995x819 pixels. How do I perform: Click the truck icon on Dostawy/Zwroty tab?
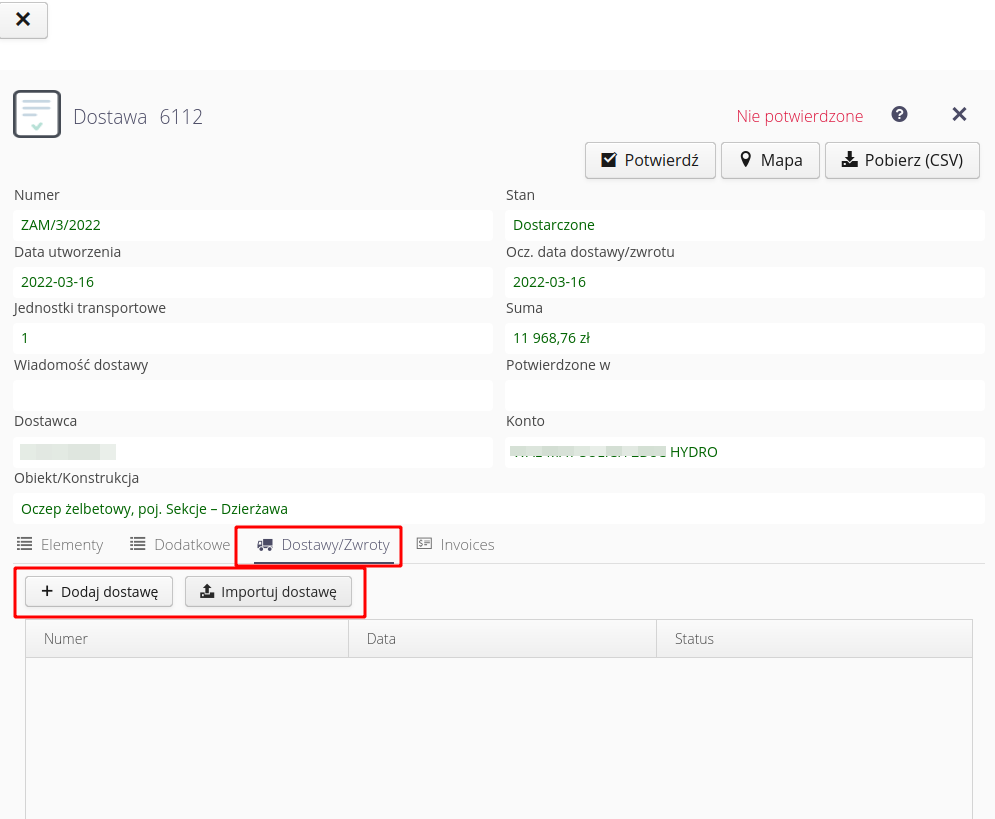tap(264, 544)
